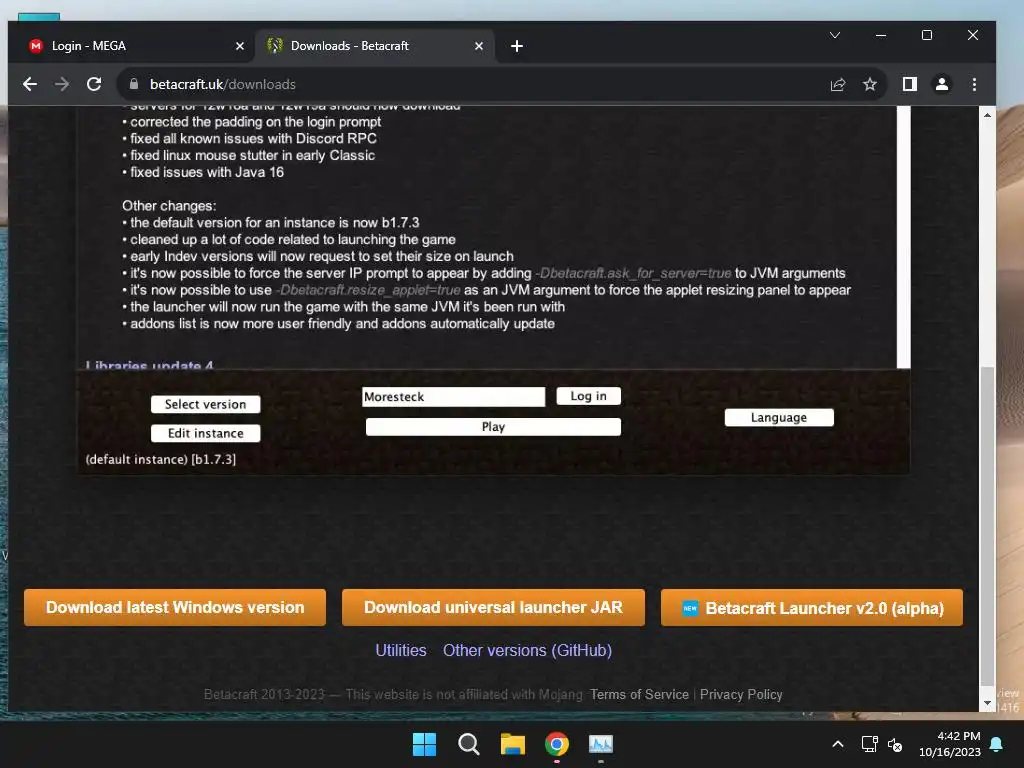Click the MEGA favicon on first tab
This screenshot has height=768, width=1024.
click(x=36, y=46)
